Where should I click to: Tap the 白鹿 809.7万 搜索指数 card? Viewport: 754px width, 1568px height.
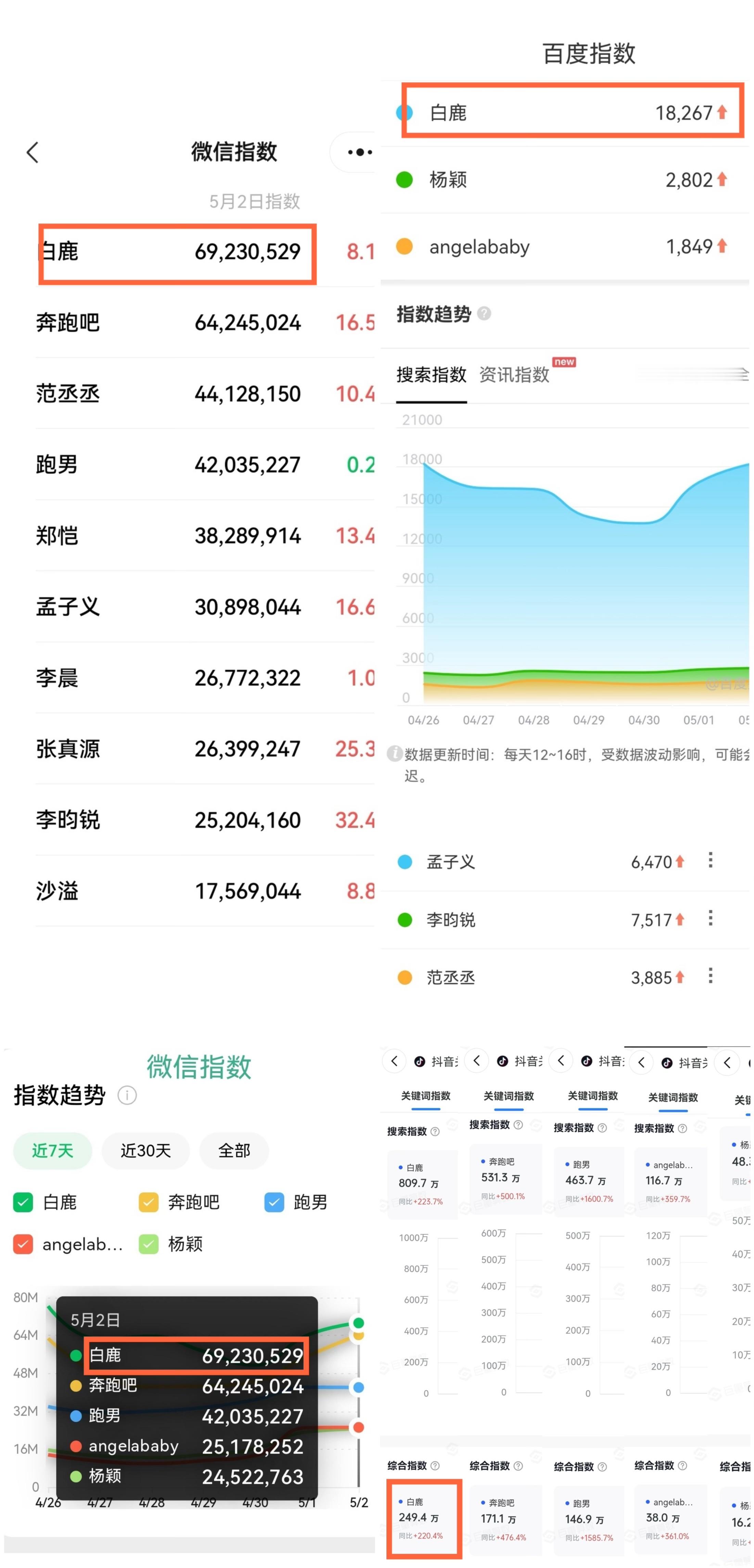click(x=423, y=1185)
